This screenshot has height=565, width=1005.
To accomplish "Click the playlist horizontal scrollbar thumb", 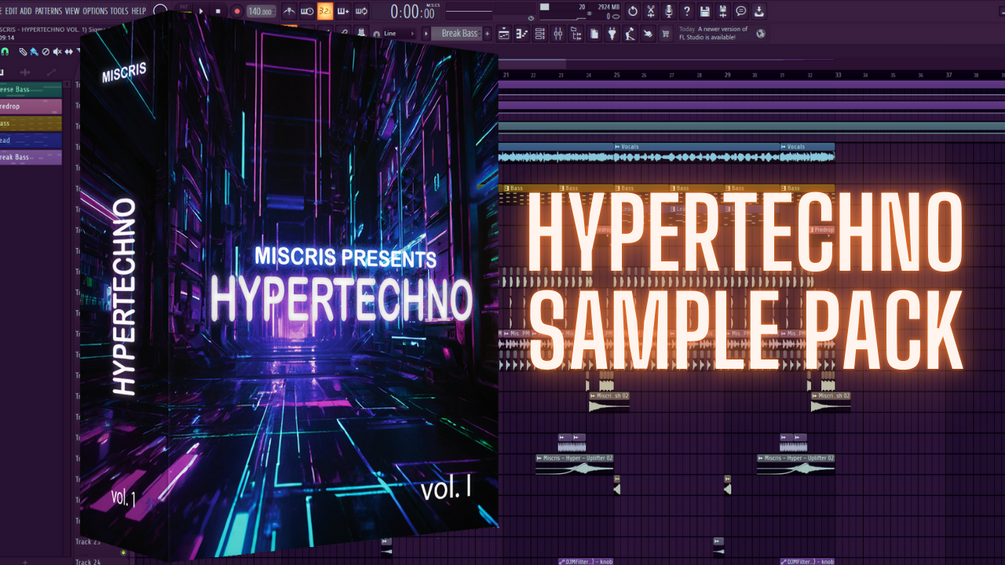I will coord(533,62).
